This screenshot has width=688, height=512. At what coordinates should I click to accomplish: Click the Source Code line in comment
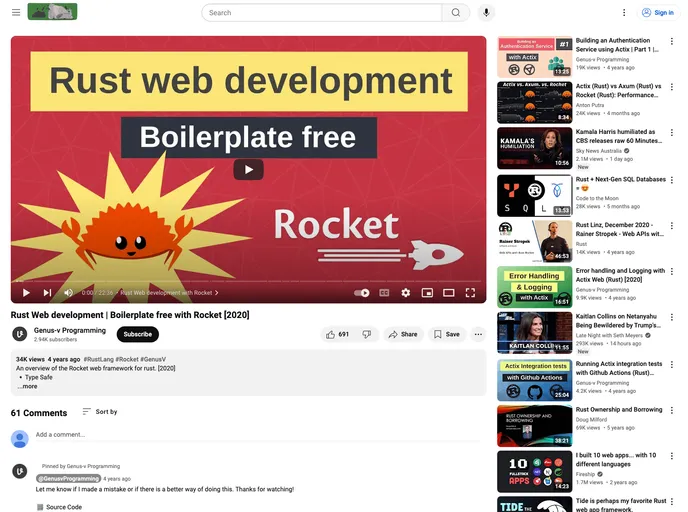click(x=59, y=507)
